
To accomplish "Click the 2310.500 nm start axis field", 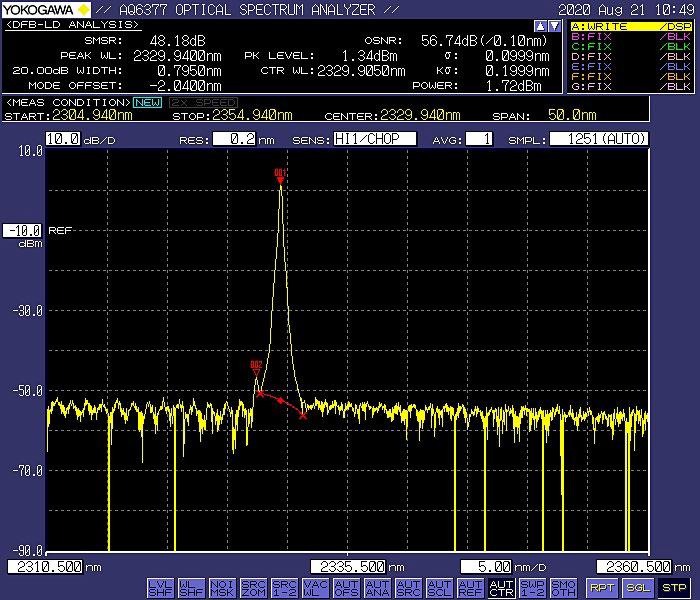I will (x=45, y=567).
